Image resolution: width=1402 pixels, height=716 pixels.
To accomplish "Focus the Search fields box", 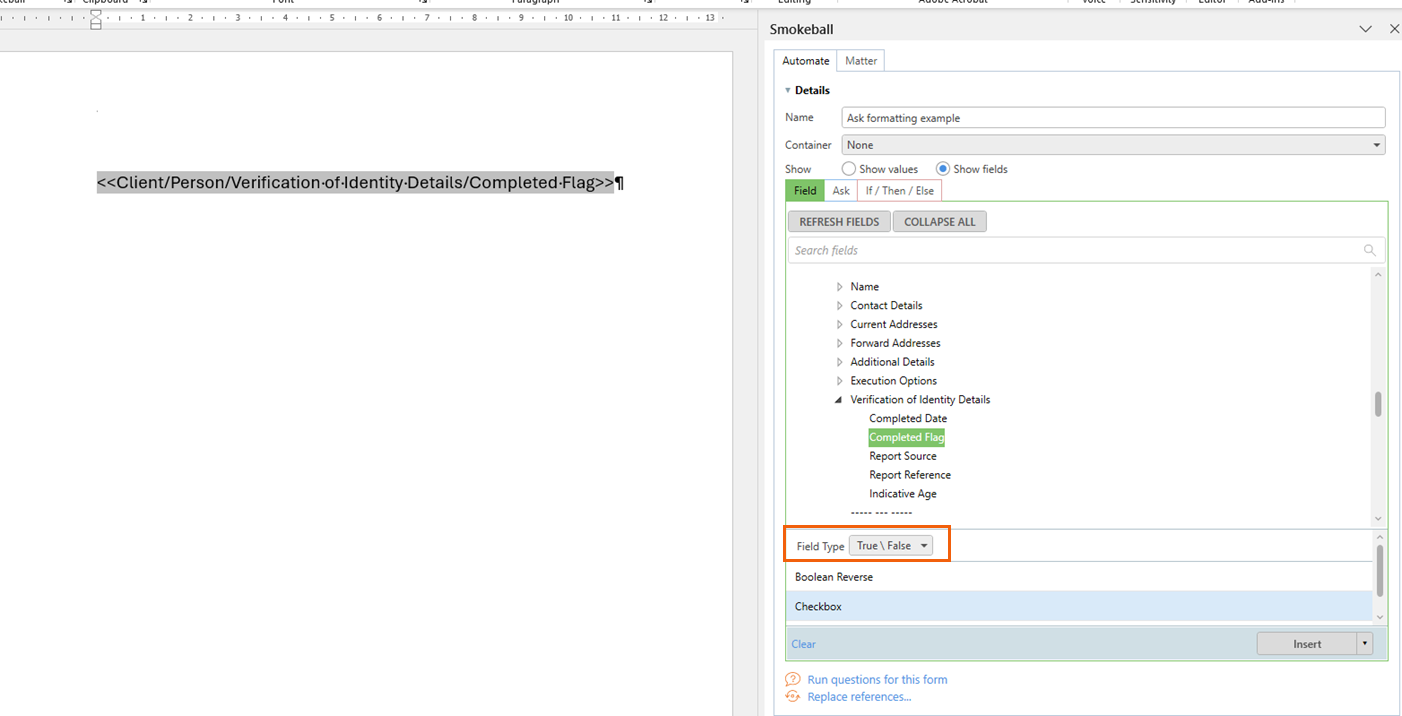I will tap(1086, 250).
